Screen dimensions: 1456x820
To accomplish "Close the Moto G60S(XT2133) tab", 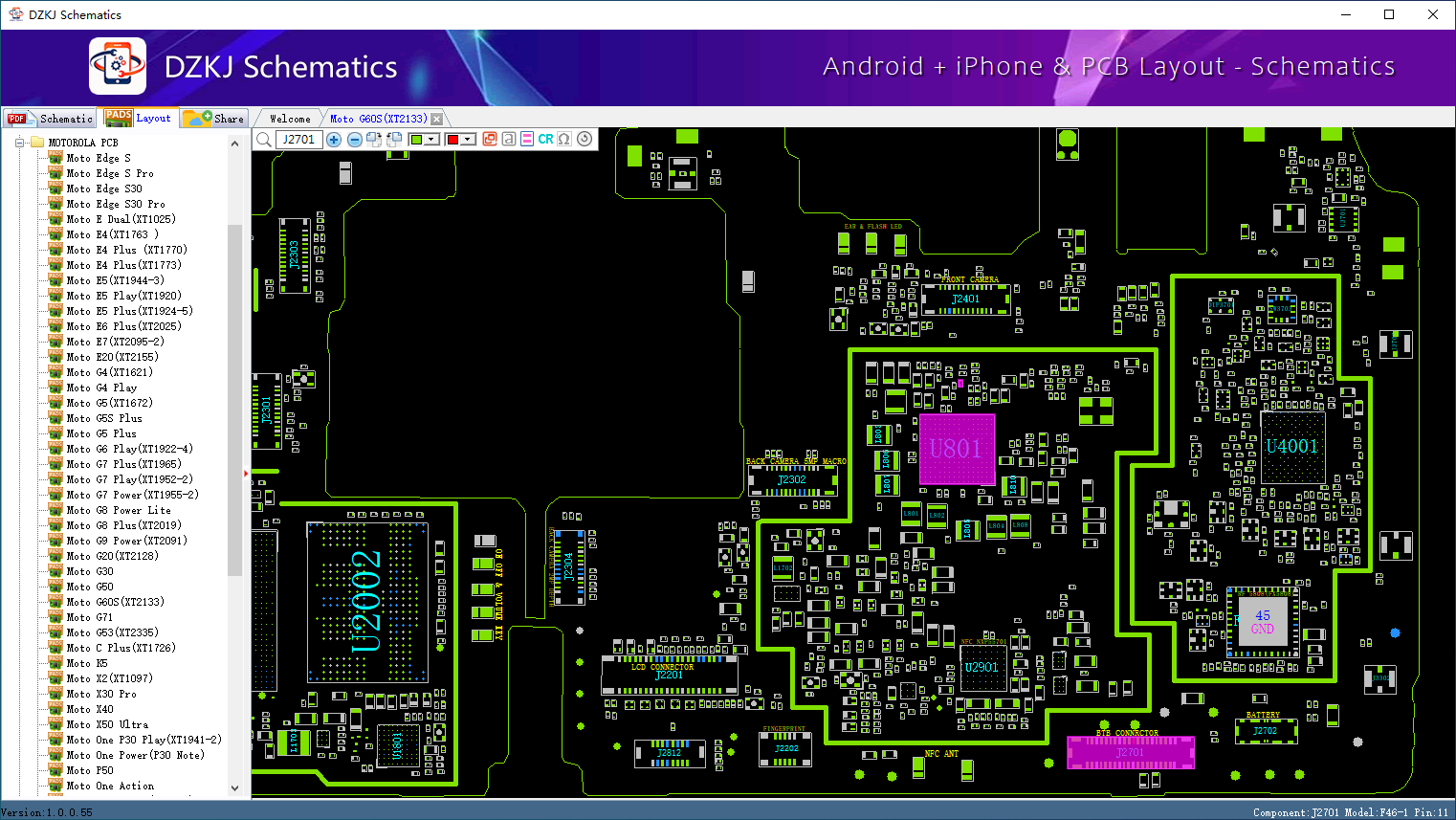I will [437, 119].
